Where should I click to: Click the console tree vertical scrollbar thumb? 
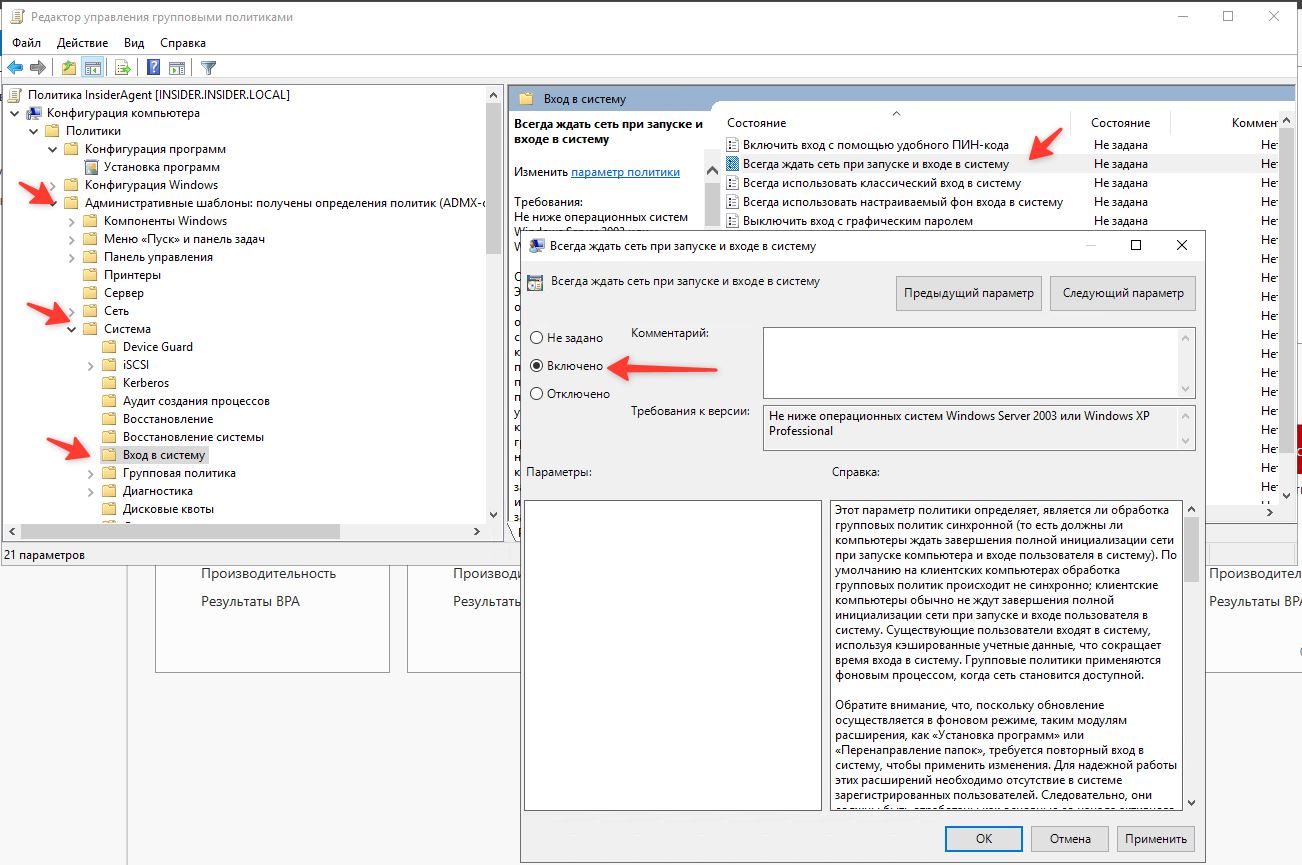tap(493, 178)
